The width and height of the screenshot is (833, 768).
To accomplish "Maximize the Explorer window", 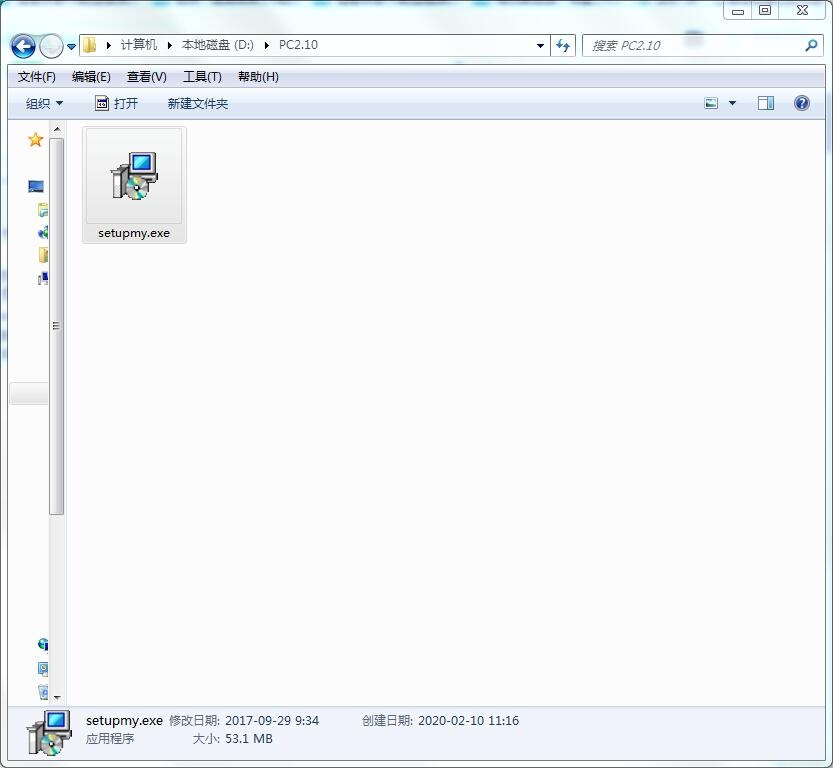I will 765,11.
